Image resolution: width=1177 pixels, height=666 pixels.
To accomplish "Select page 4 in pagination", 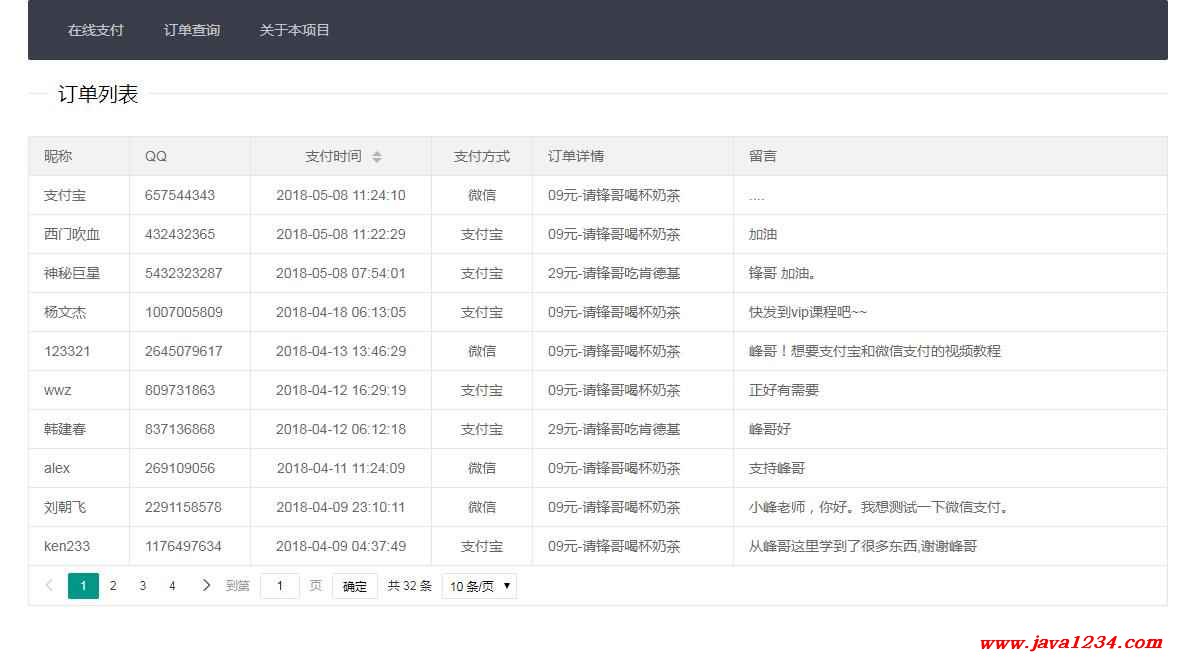I will [172, 586].
